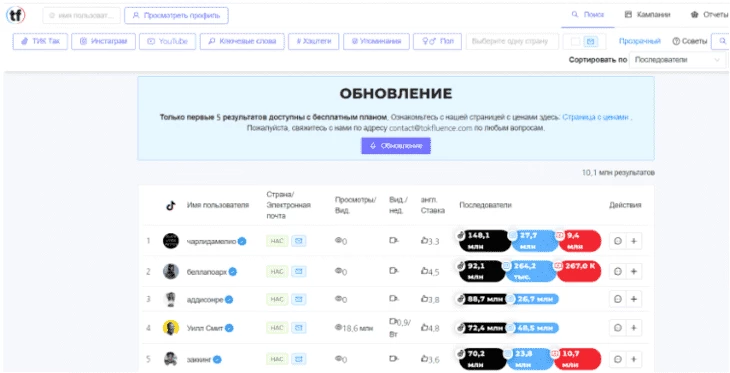
Task: Open the Выберите одну страну country dropdown
Action: (512, 41)
